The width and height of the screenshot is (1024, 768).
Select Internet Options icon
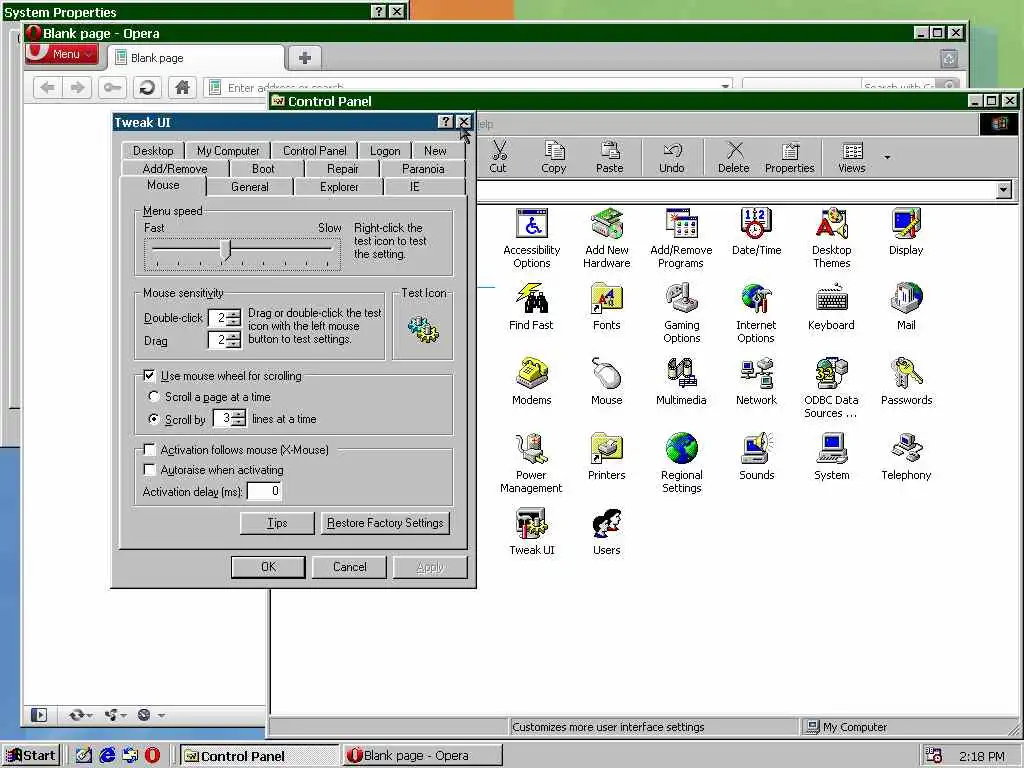click(x=756, y=313)
